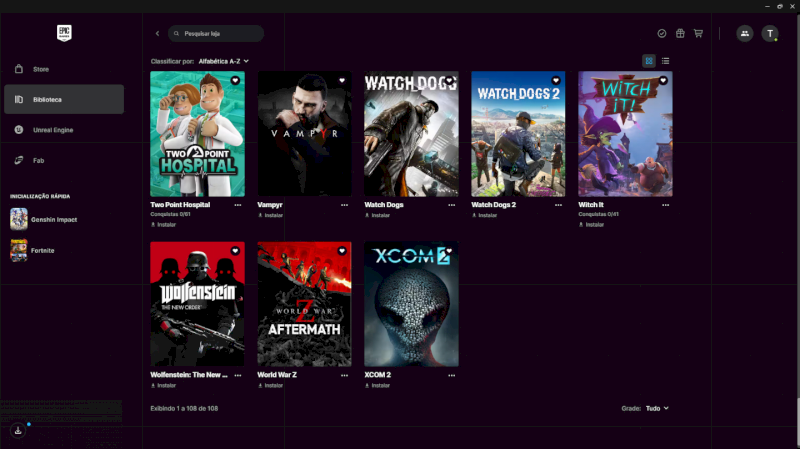Open Watch Dogs 2 cover art
This screenshot has height=449, width=800.
click(518, 134)
